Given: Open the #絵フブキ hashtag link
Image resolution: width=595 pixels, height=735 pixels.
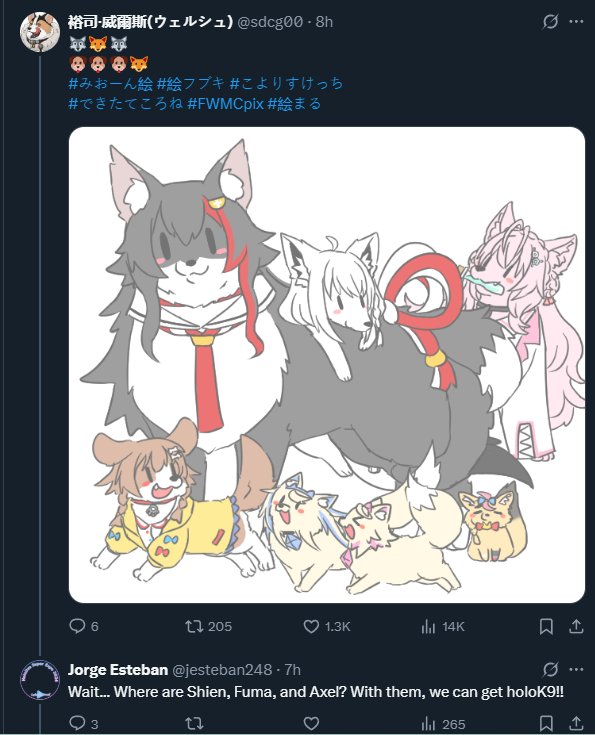Looking at the screenshot, I should tap(191, 83).
